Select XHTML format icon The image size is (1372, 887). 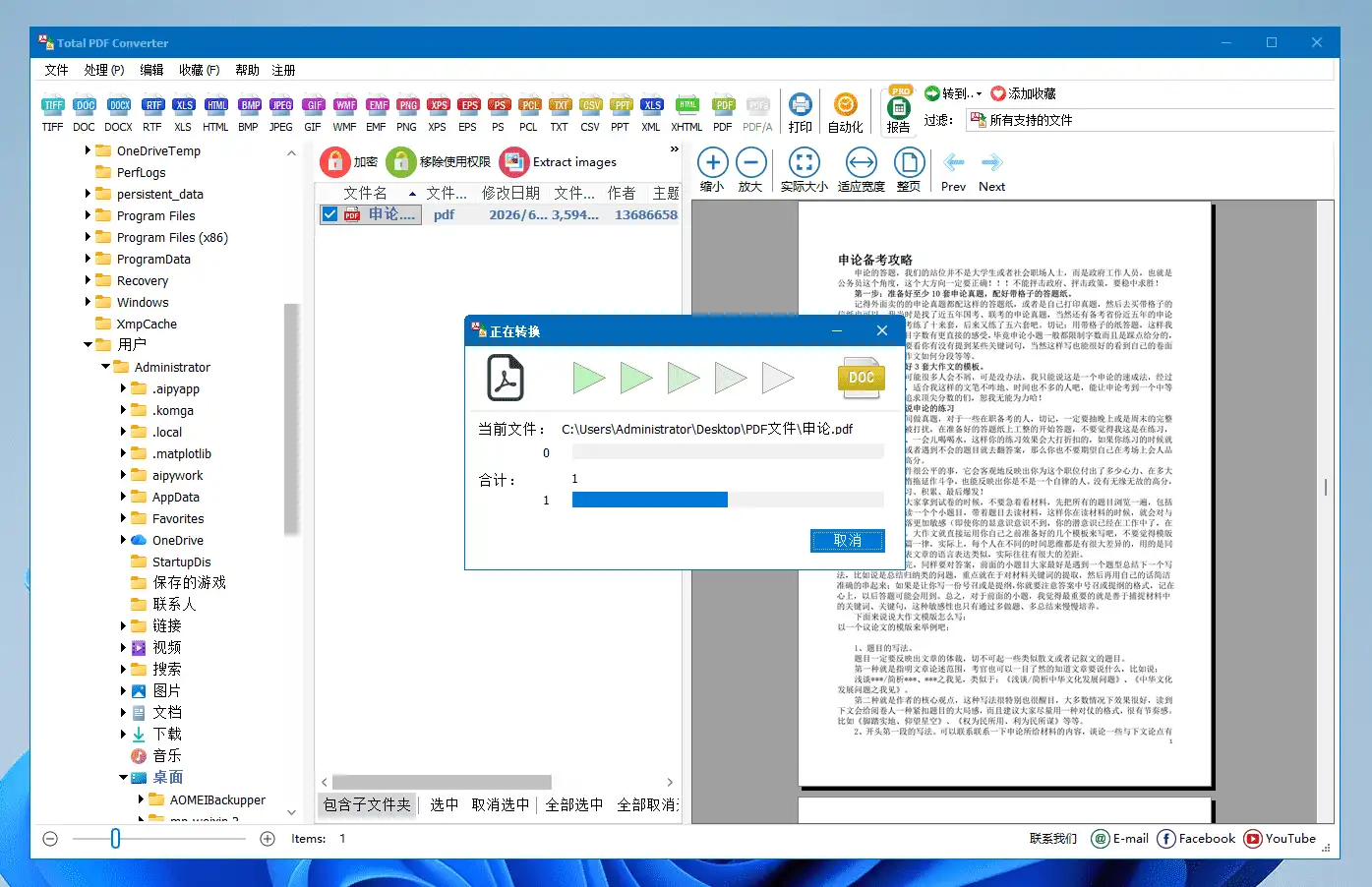(x=687, y=114)
